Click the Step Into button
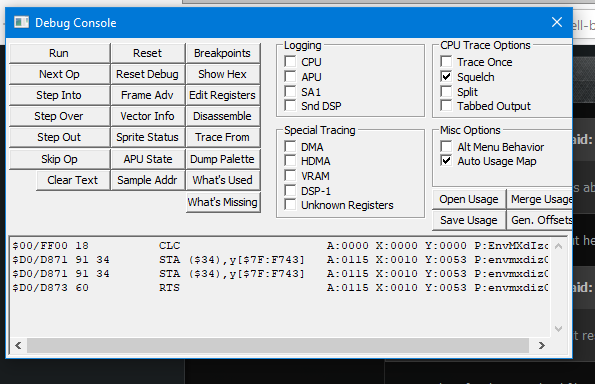 point(59,95)
